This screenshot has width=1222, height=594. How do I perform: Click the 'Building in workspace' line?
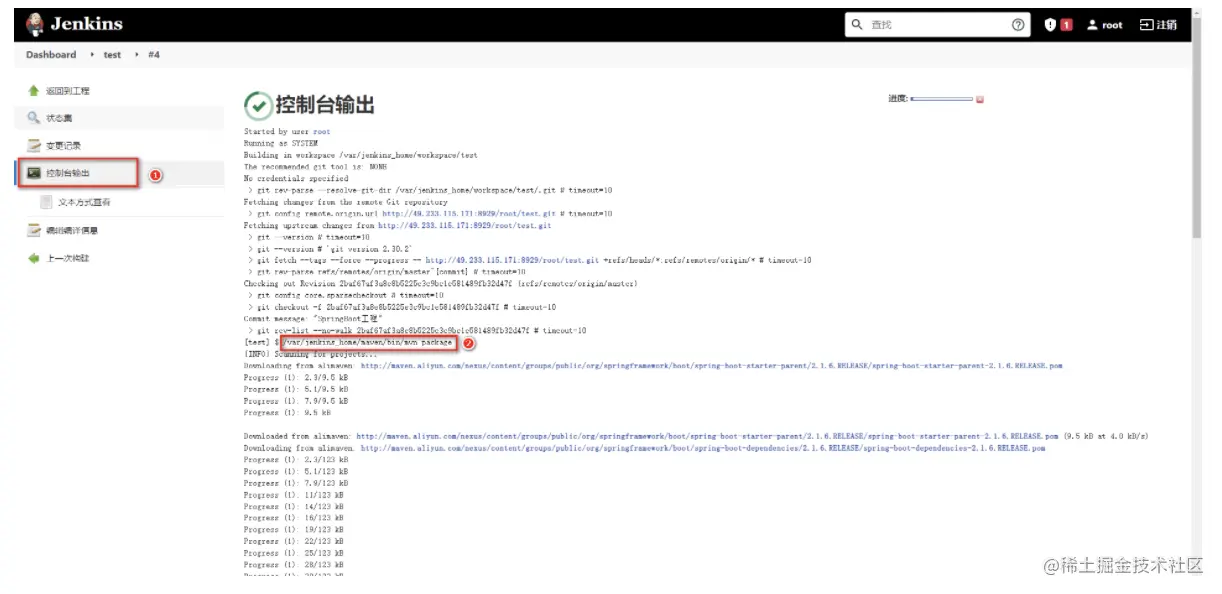tap(360, 156)
